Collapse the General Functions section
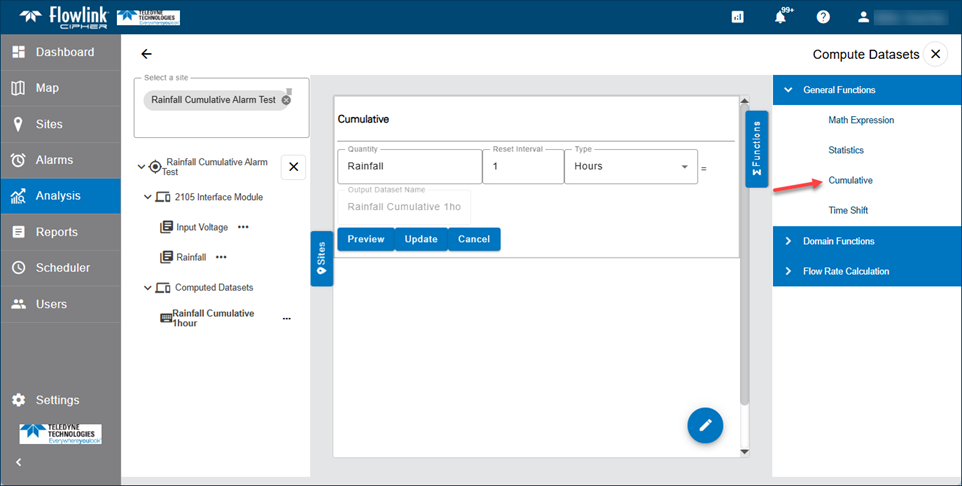Viewport: 962px width, 486px height. point(788,90)
